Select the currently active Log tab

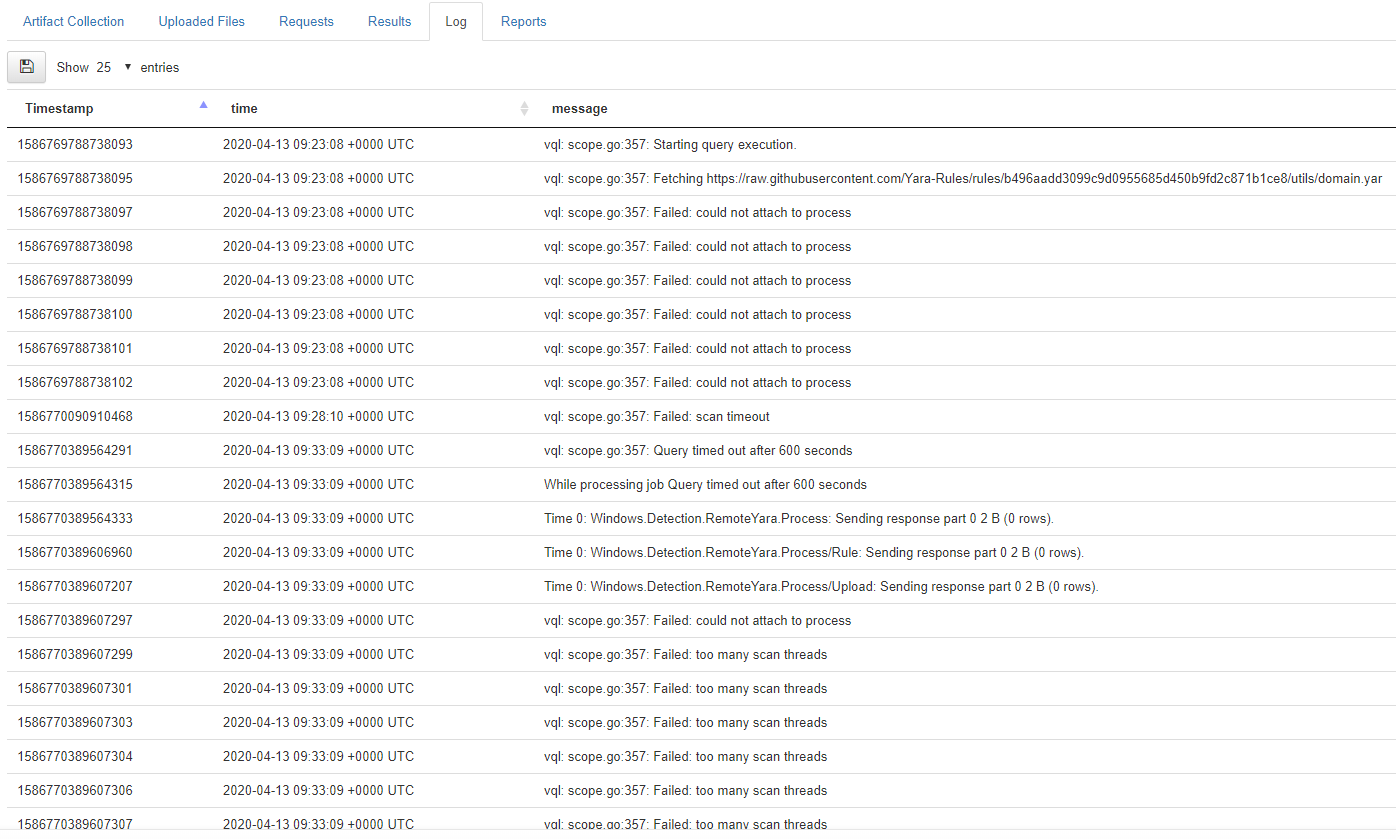456,21
